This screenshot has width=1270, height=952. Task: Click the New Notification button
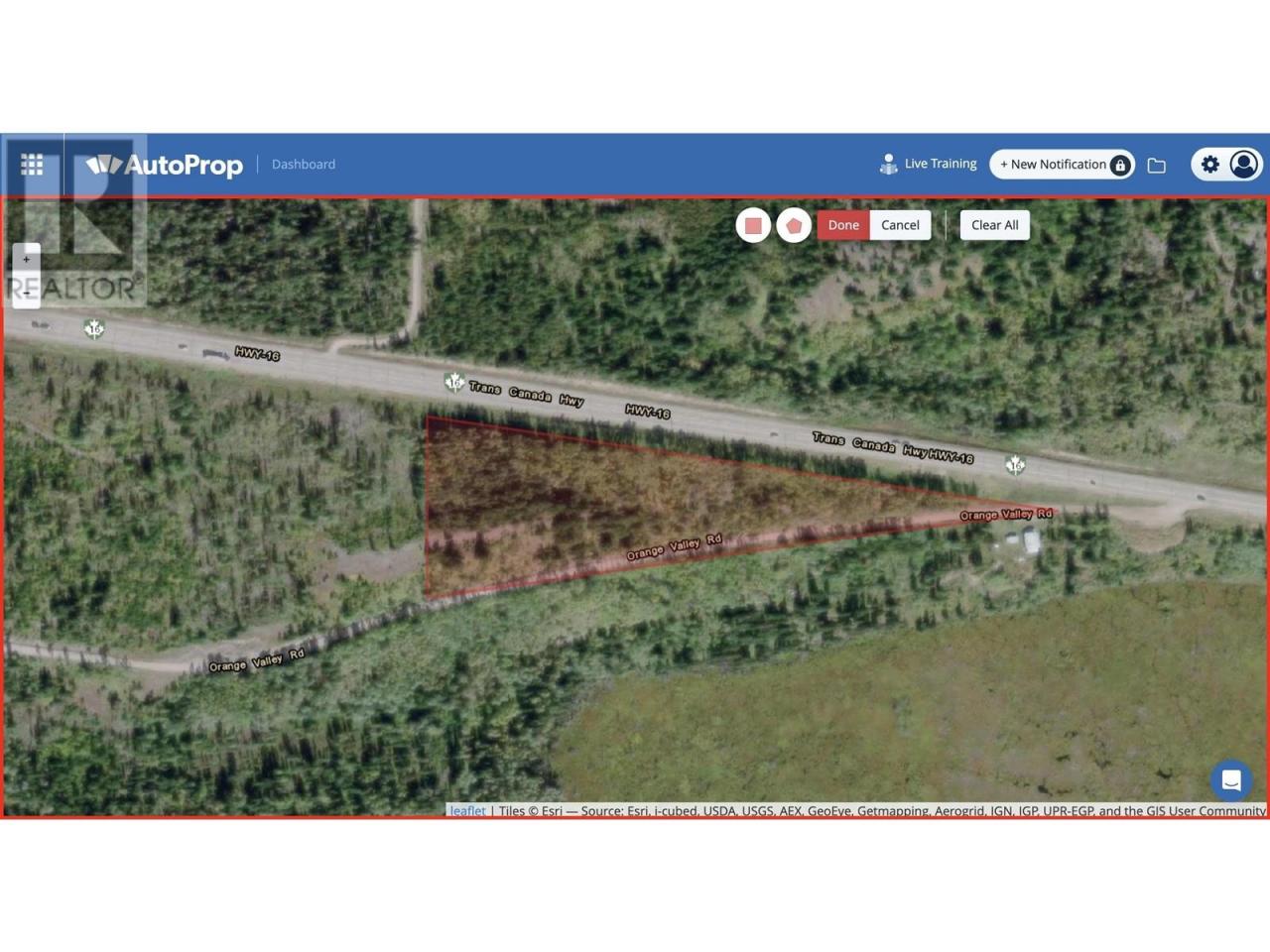(1053, 165)
